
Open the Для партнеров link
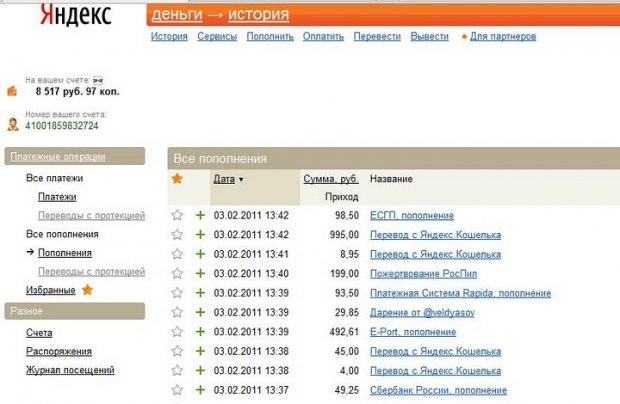pos(503,36)
